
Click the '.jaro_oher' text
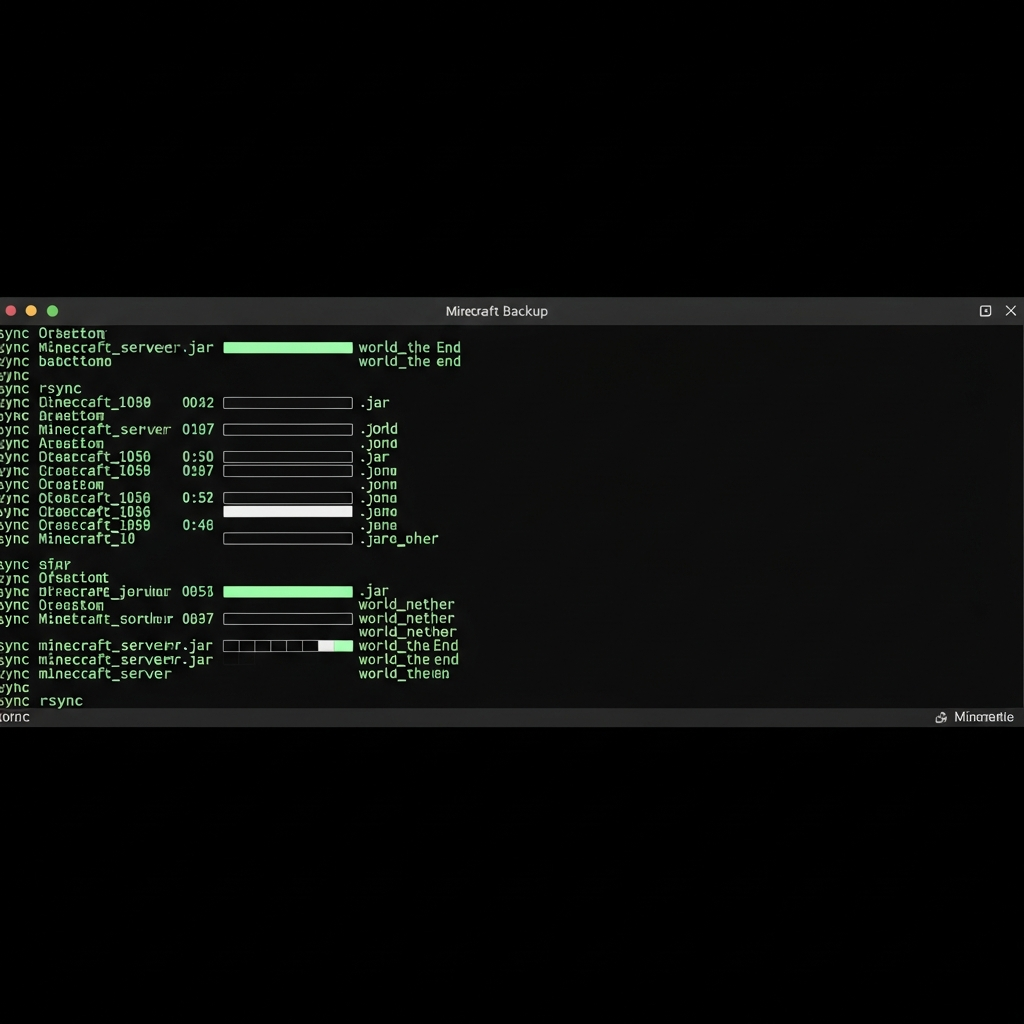tap(398, 539)
